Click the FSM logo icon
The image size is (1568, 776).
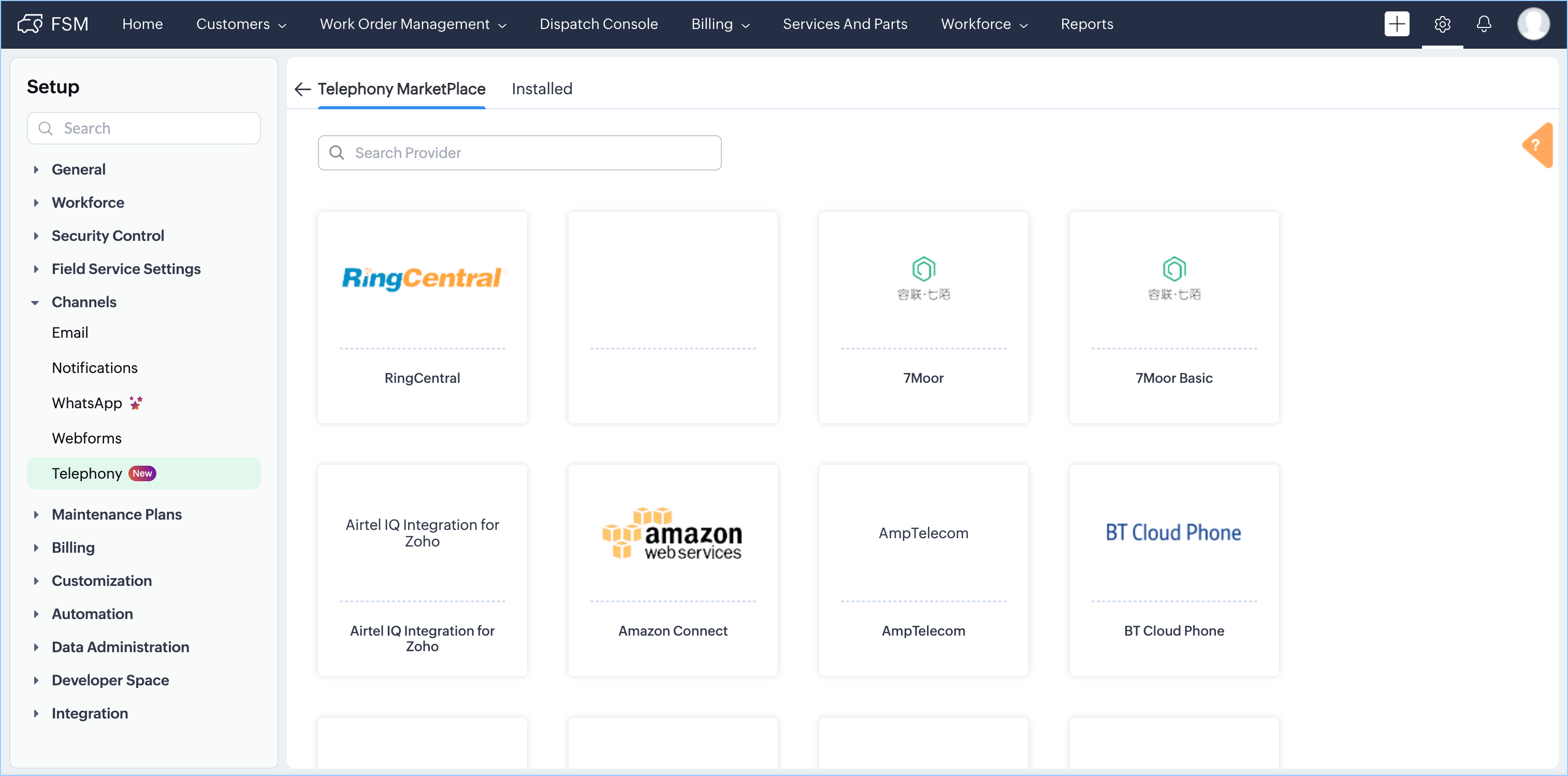(30, 24)
